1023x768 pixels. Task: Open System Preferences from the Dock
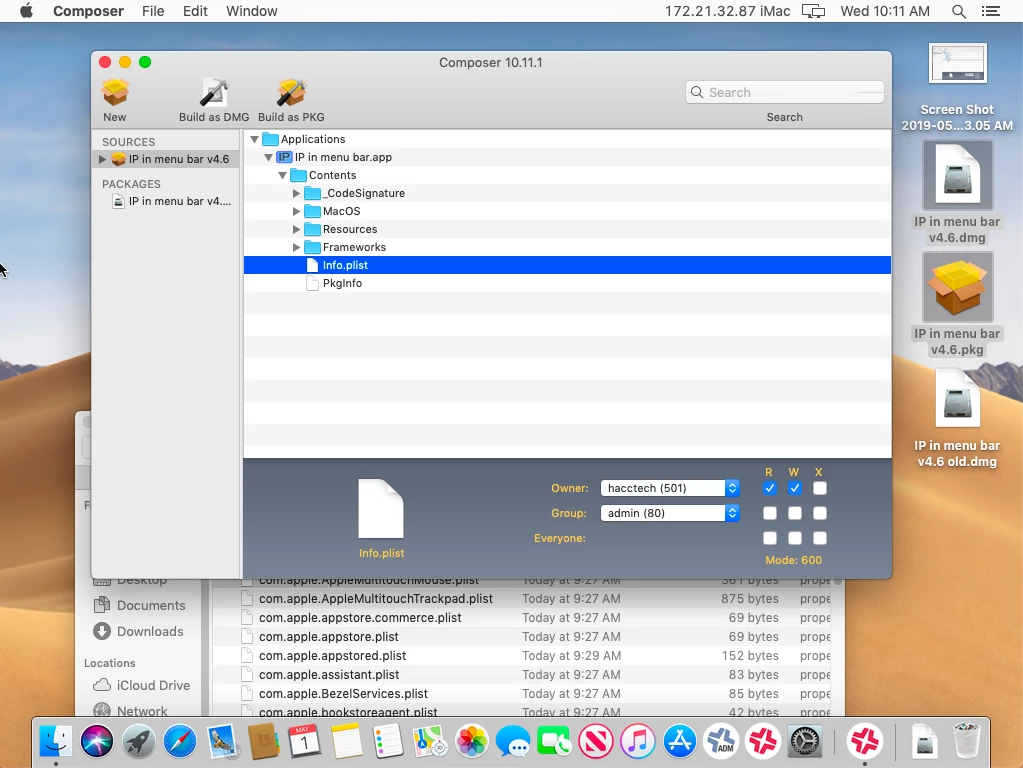[x=804, y=741]
